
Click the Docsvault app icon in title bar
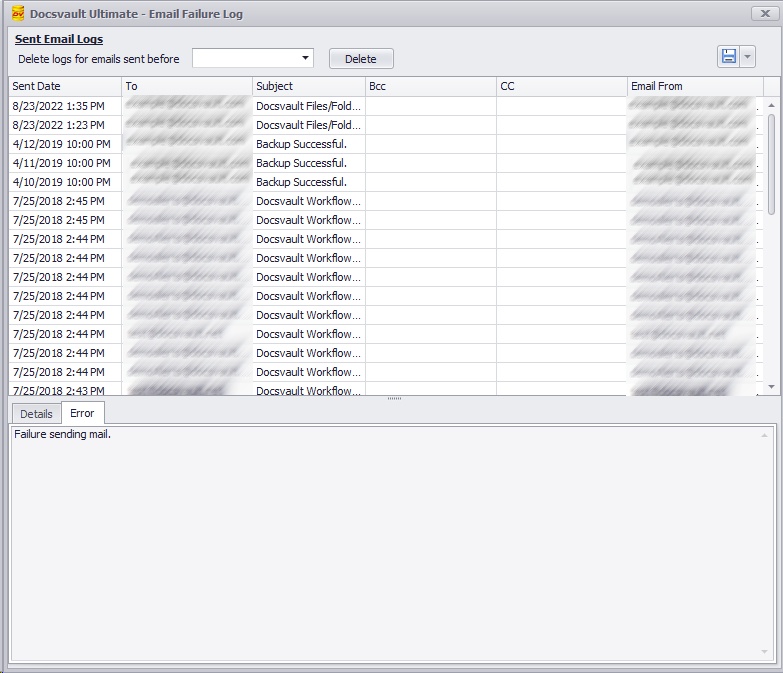17,14
